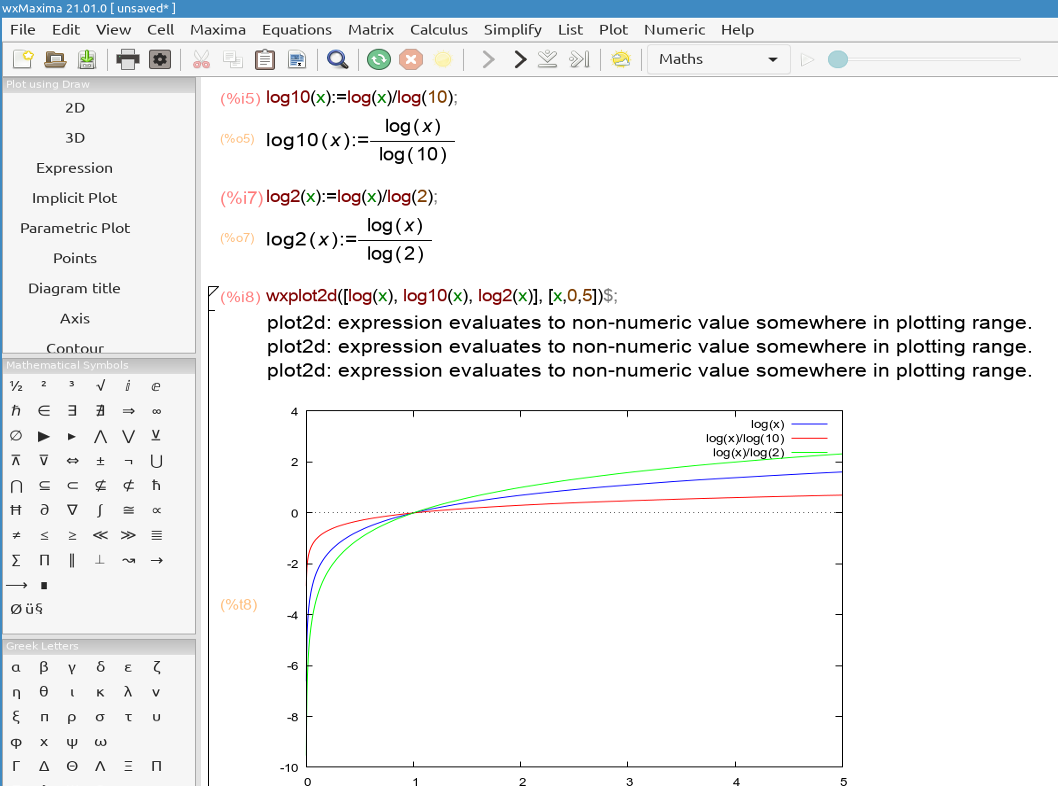This screenshot has height=786, width=1058.
Task: Choose 3D from the Plot panel
Action: pos(74,138)
